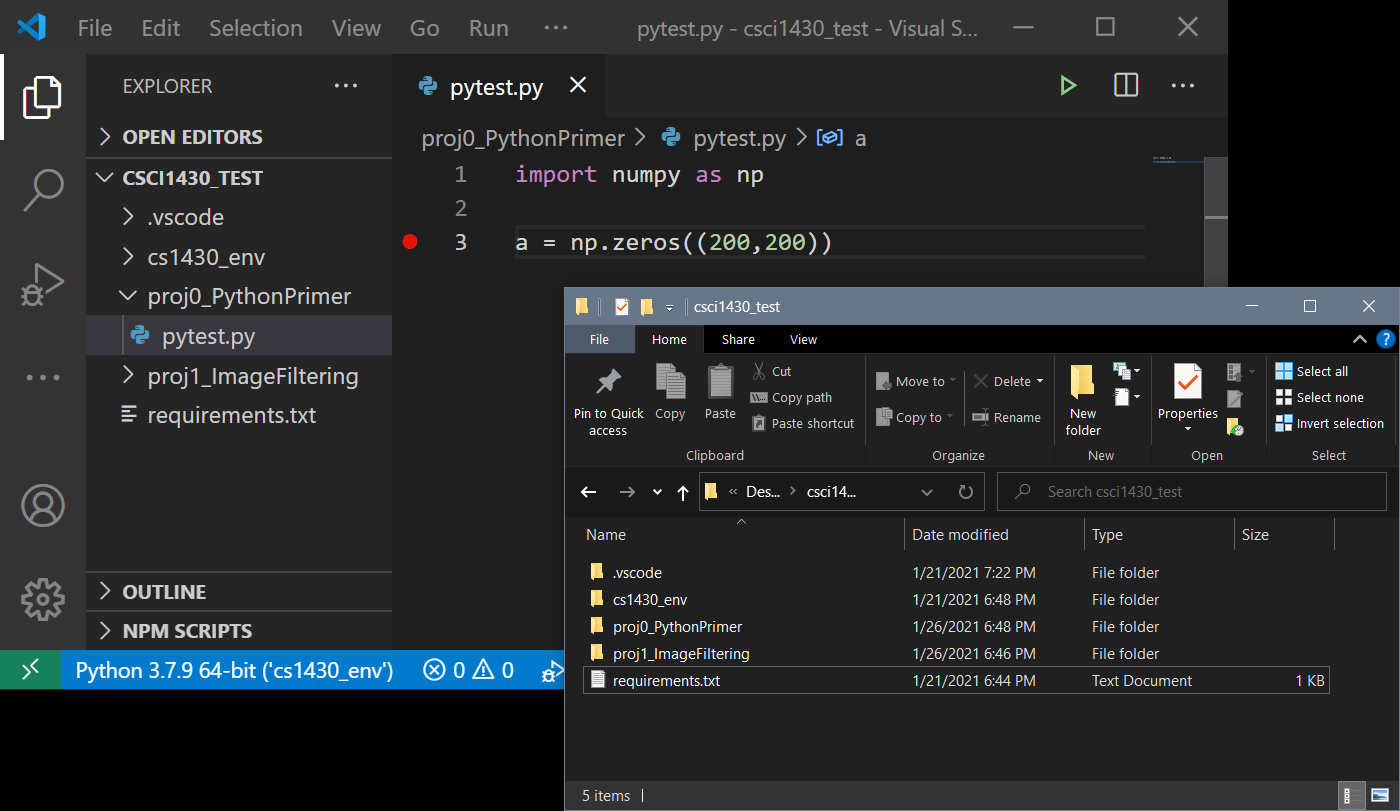
Task: Run pytest.py using the play button
Action: point(1068,85)
